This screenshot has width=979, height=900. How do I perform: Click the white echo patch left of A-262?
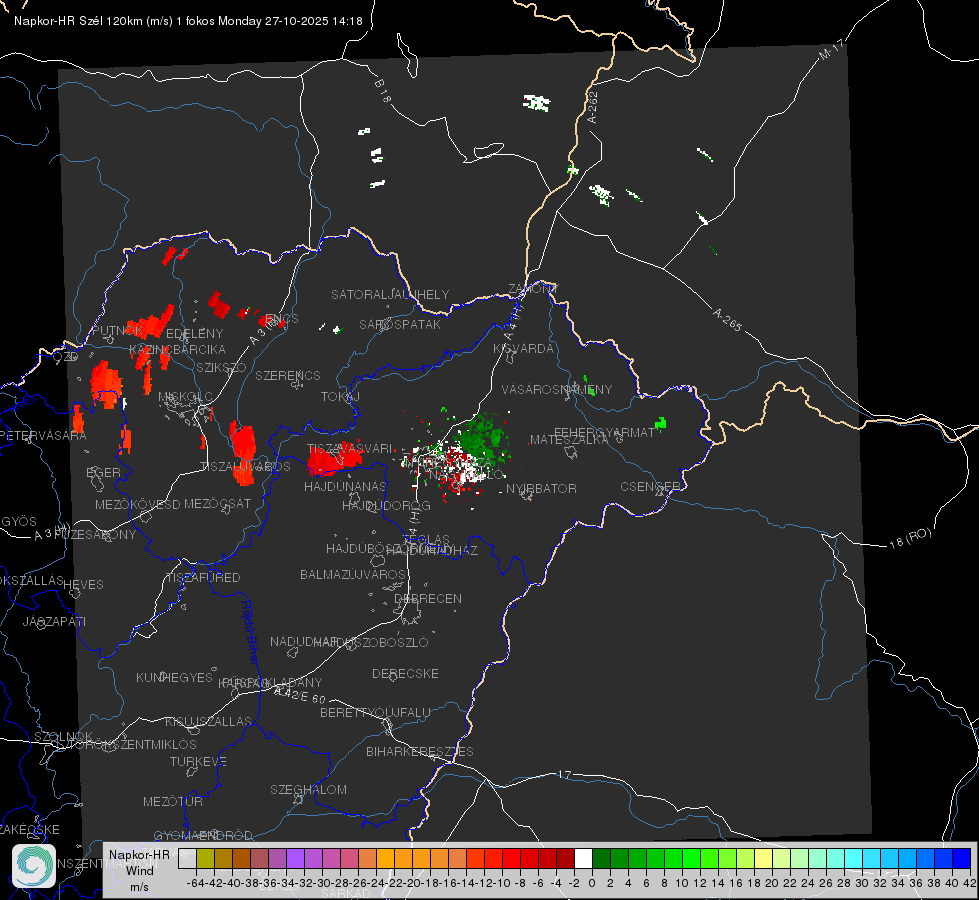(536, 103)
